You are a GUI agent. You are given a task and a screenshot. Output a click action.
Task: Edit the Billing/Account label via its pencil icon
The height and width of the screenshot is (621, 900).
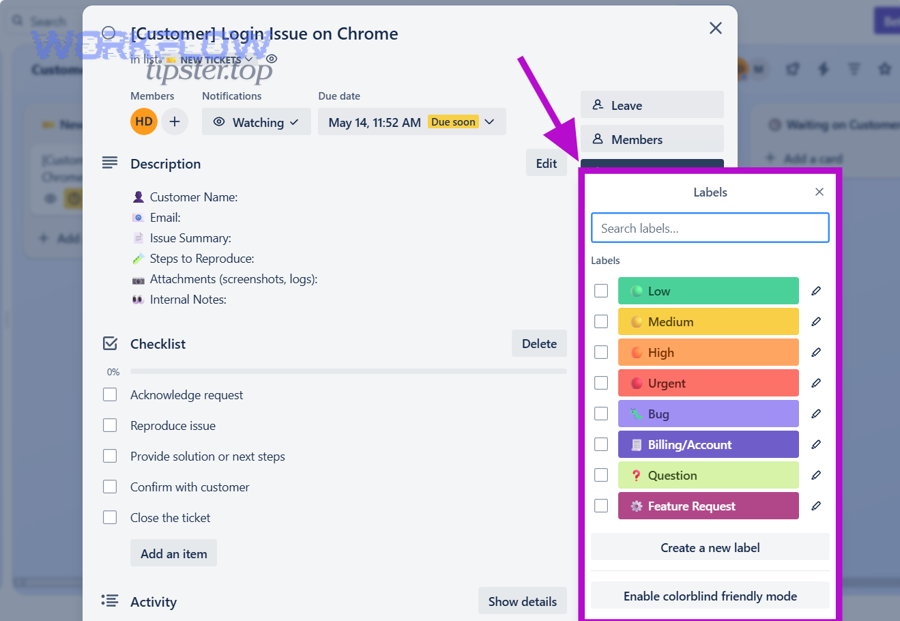click(x=816, y=444)
